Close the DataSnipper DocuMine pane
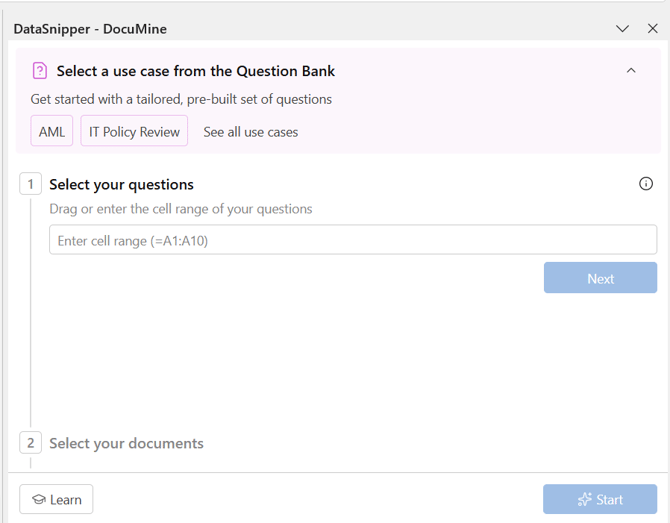Viewport: 670px width, 523px height. (652, 29)
